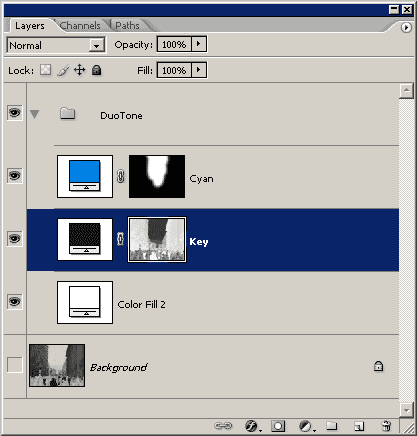The width and height of the screenshot is (417, 436).
Task: Create a new group
Action: [x=332, y=426]
